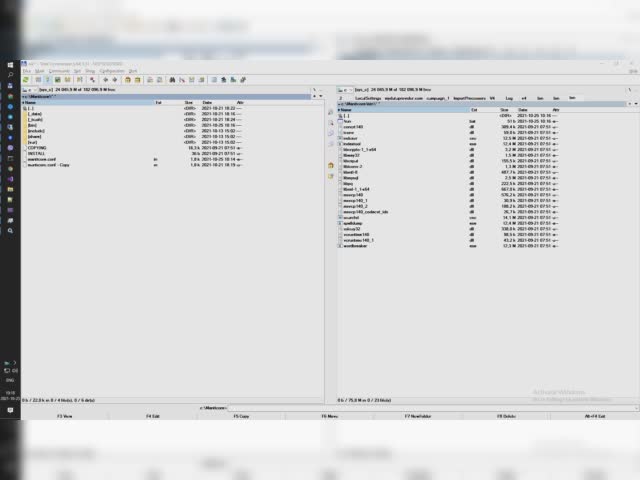Click into the command line input field
The image size is (640, 480).
tap(431, 408)
